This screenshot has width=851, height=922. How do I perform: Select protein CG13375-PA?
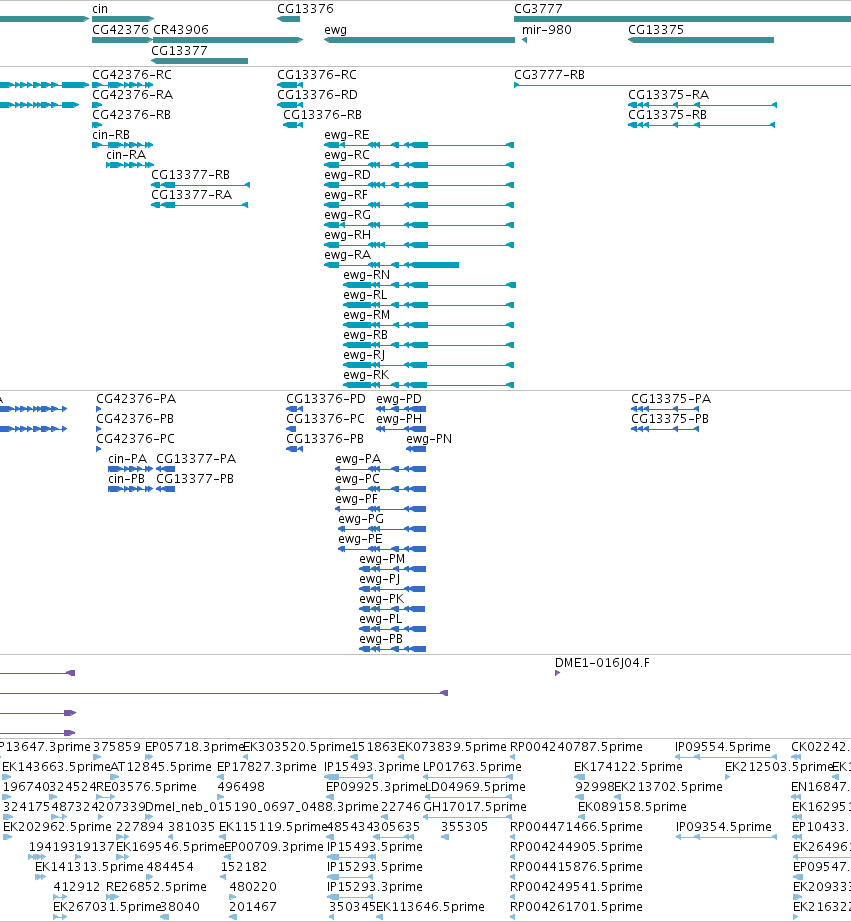pos(671,399)
